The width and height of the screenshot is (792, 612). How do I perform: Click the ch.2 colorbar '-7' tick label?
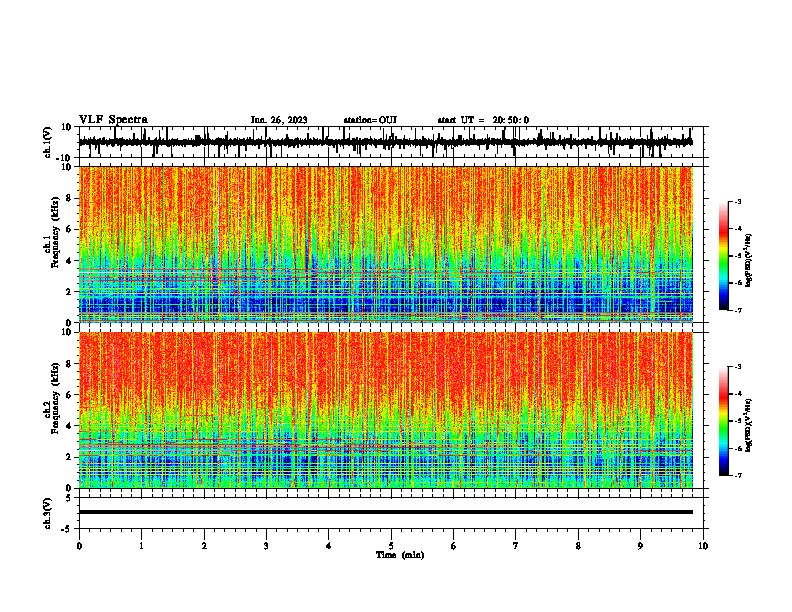[x=738, y=475]
